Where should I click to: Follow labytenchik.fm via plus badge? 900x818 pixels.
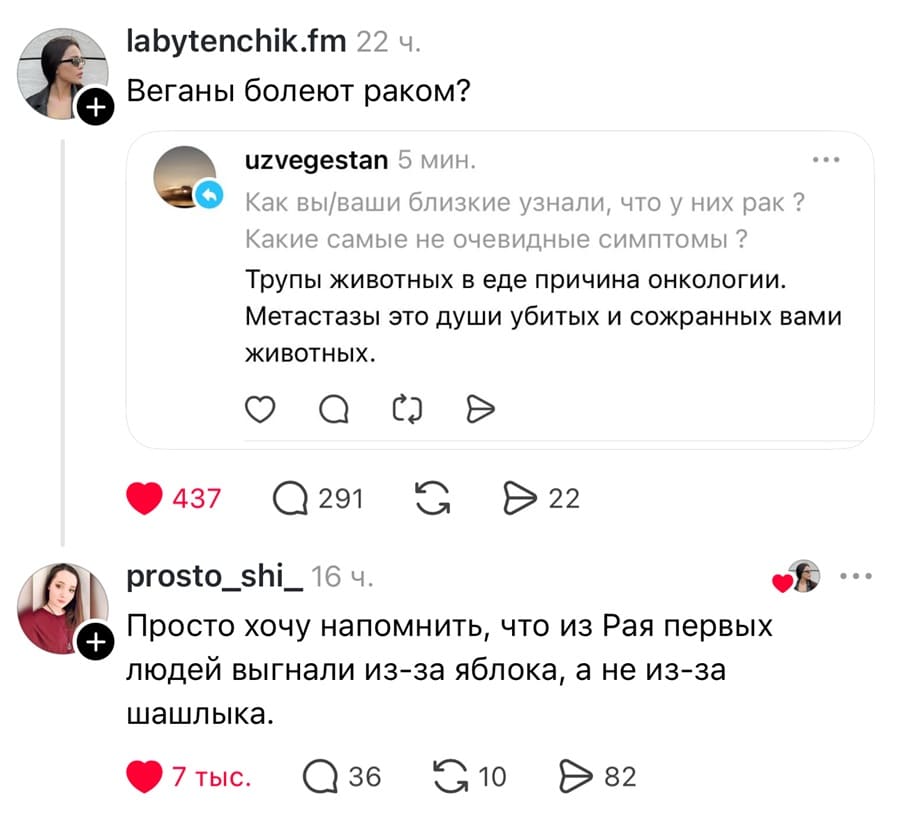point(96,106)
